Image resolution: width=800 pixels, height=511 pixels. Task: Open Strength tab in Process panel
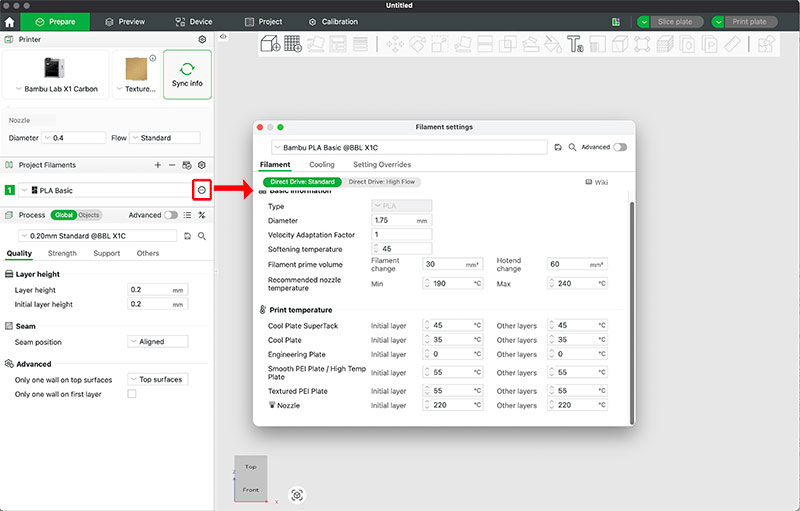coord(62,253)
